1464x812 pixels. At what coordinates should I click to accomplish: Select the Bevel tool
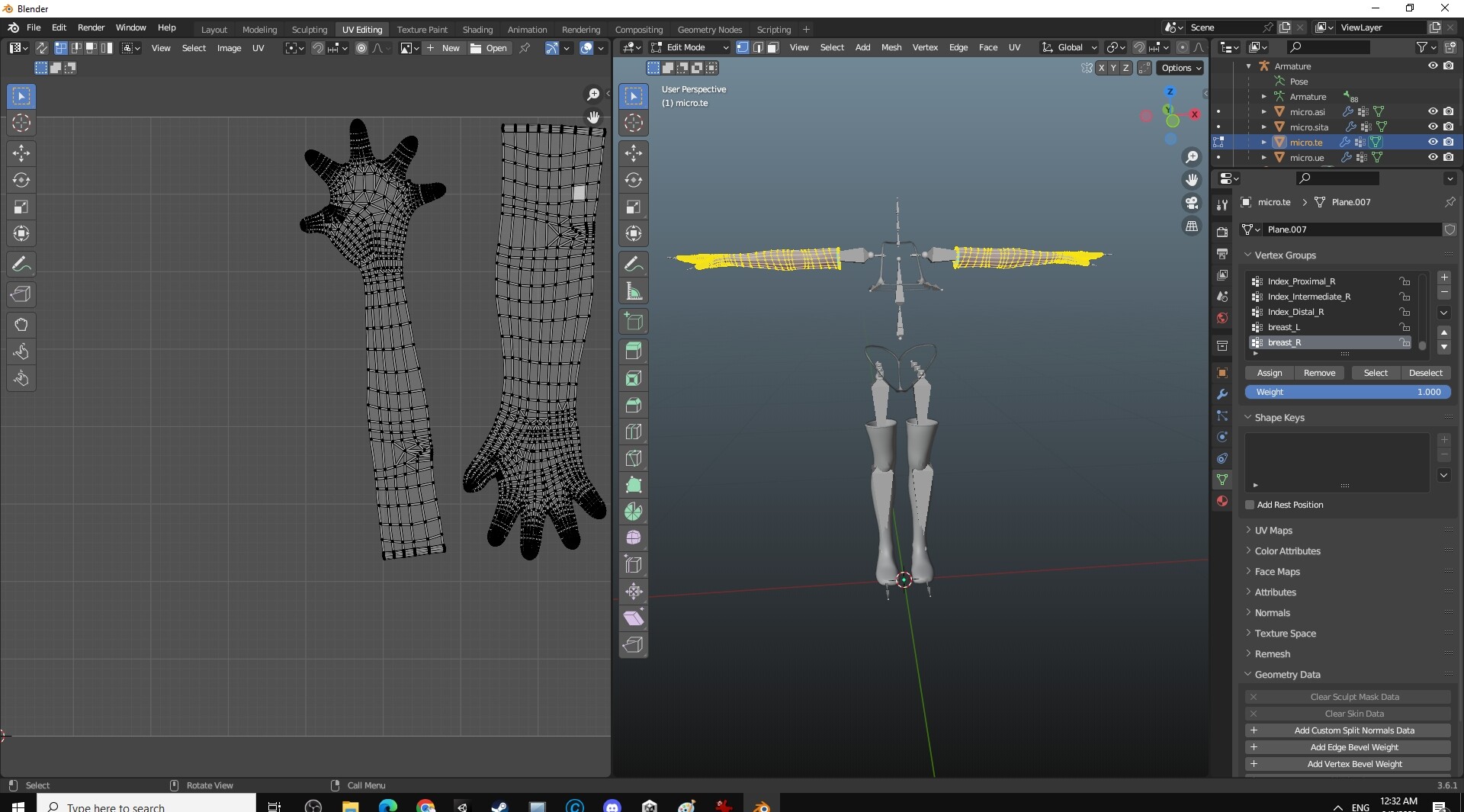point(634,405)
